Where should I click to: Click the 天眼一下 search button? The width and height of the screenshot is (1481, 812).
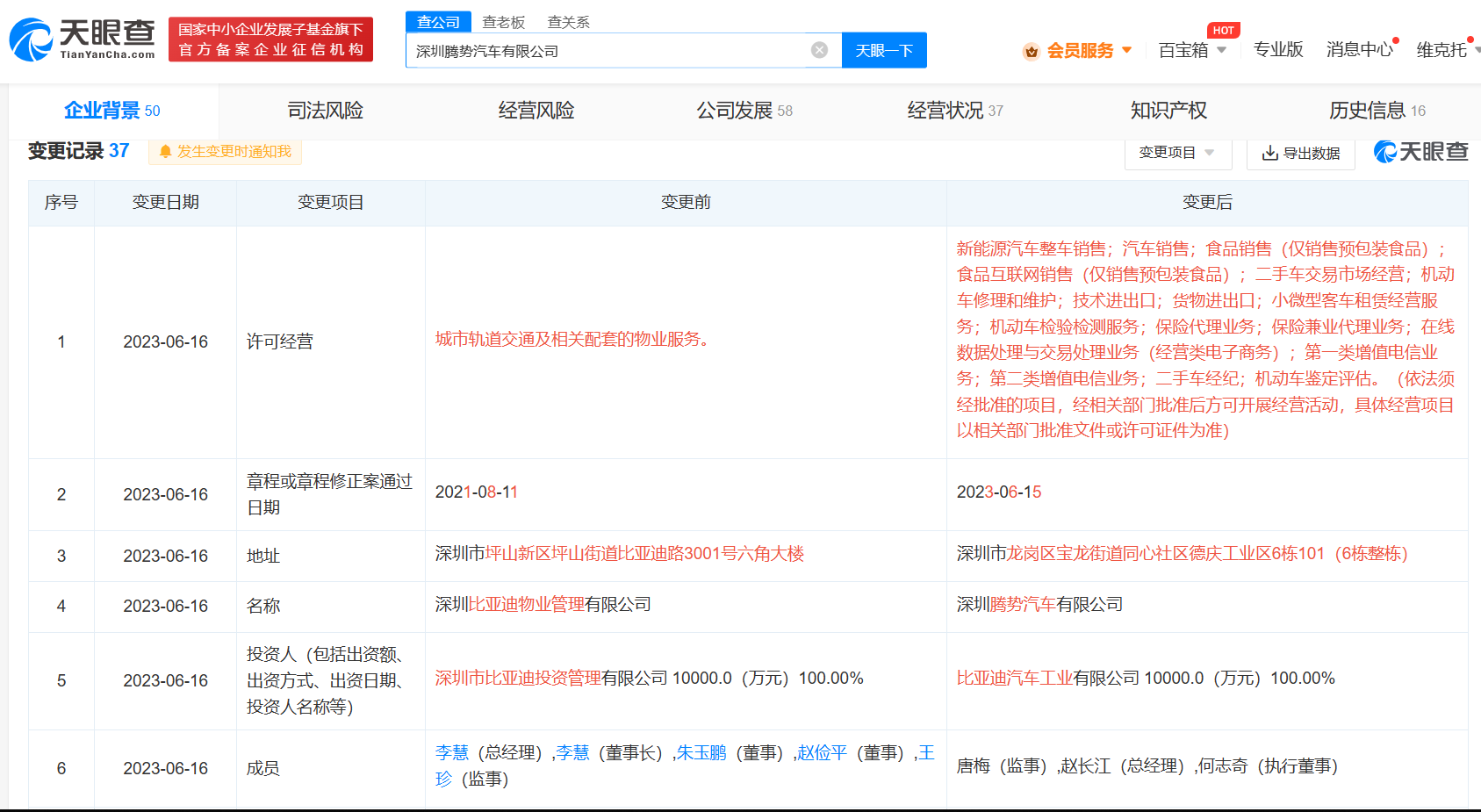point(884,50)
